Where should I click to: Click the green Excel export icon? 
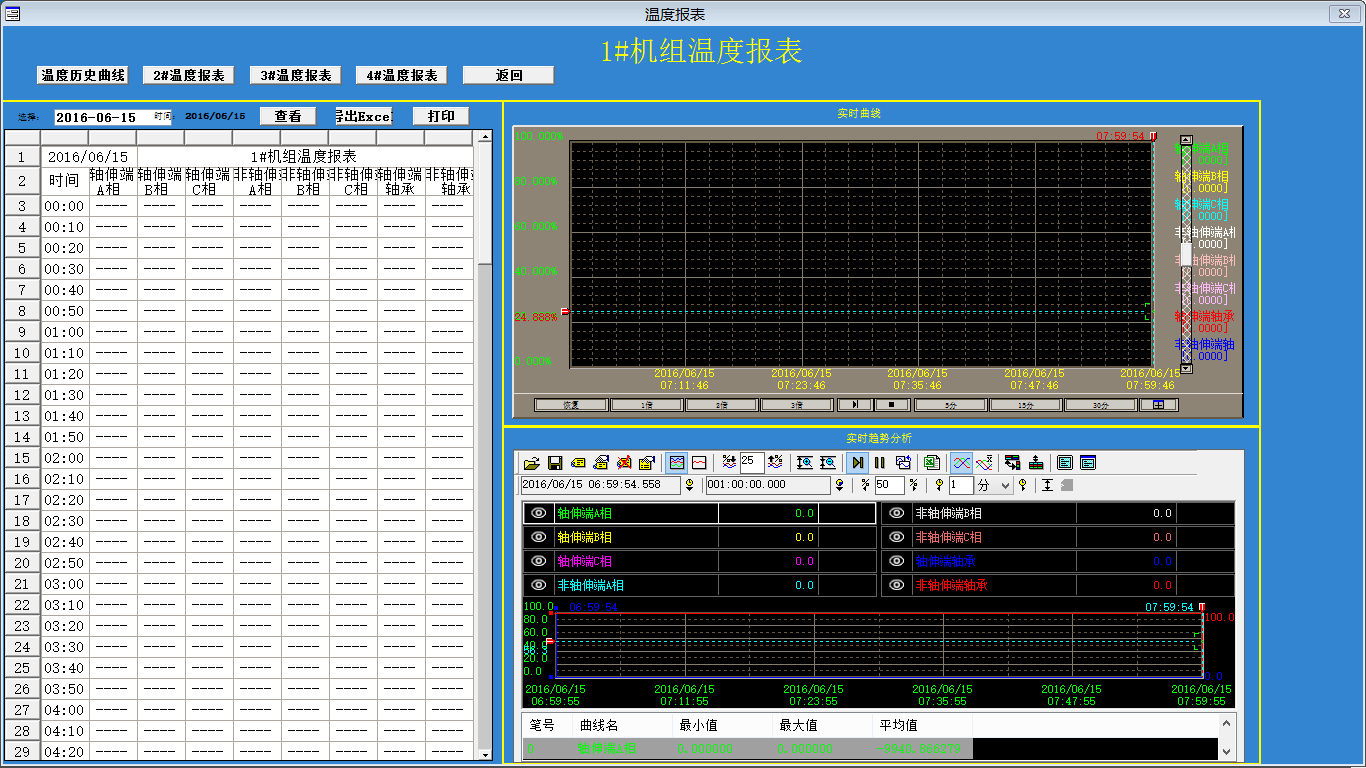[932, 463]
